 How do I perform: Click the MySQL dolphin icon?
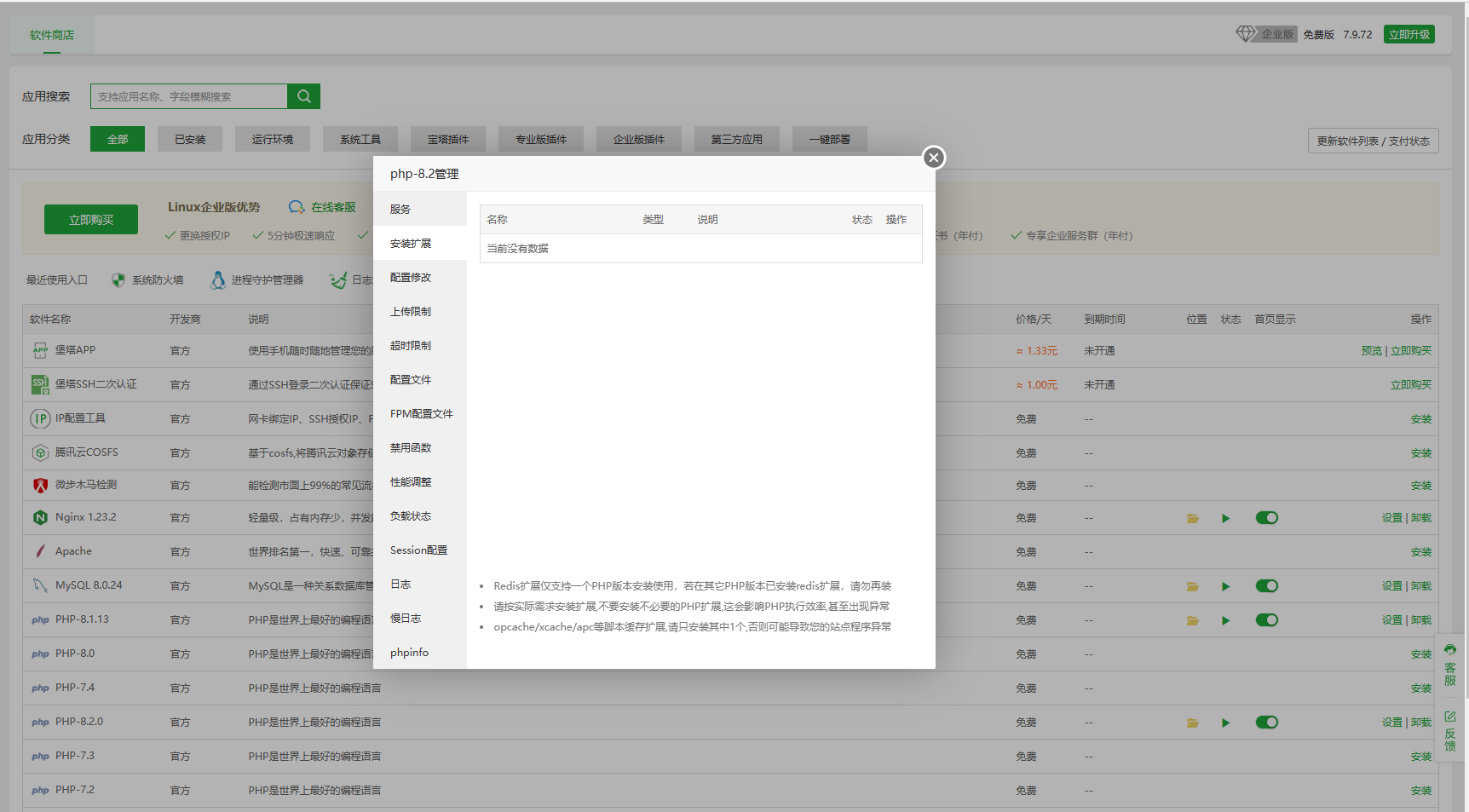point(40,585)
